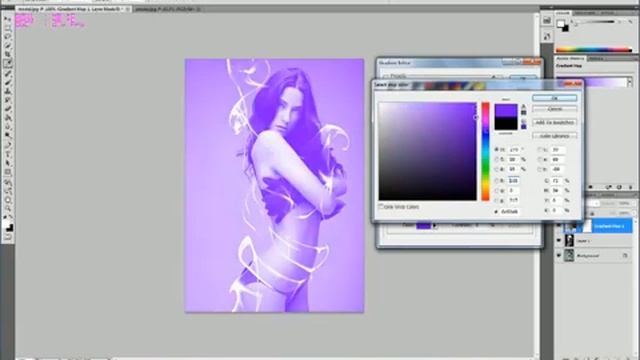Open the Color panel tab

563,13
